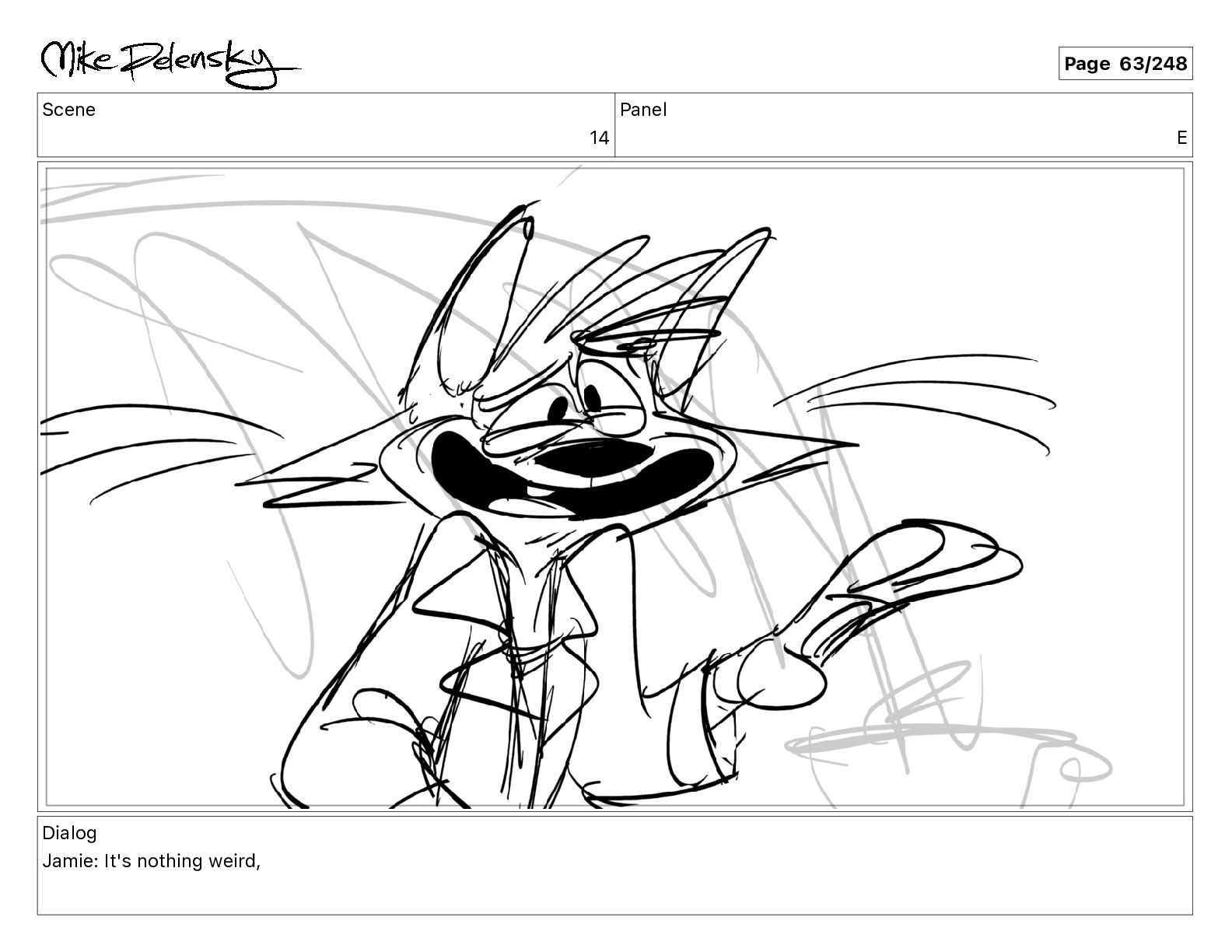The image size is (1232, 952).
Task: Click the panel letter E
Action: click(1181, 138)
